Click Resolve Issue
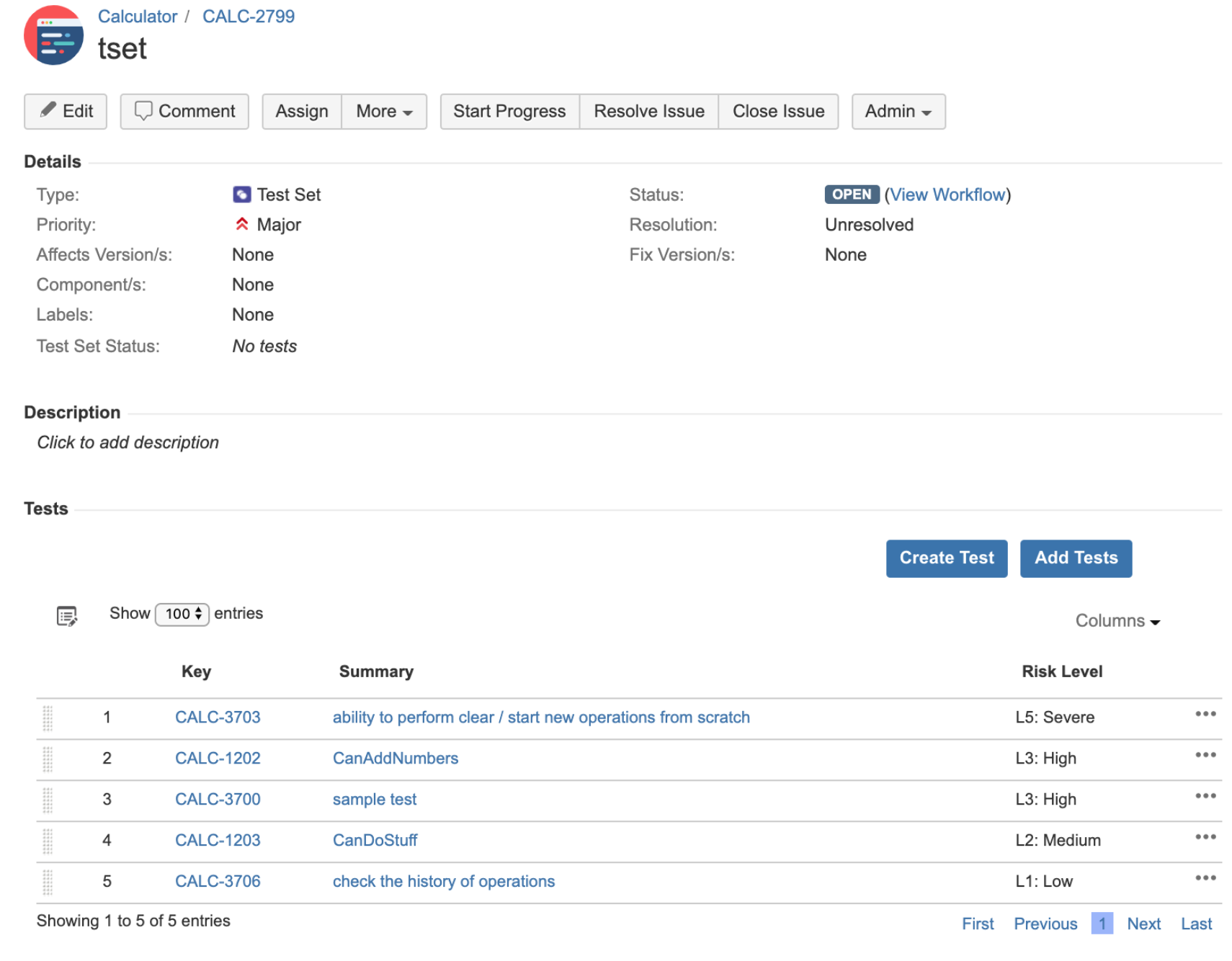The width and height of the screenshot is (1232, 961). [x=648, y=112]
